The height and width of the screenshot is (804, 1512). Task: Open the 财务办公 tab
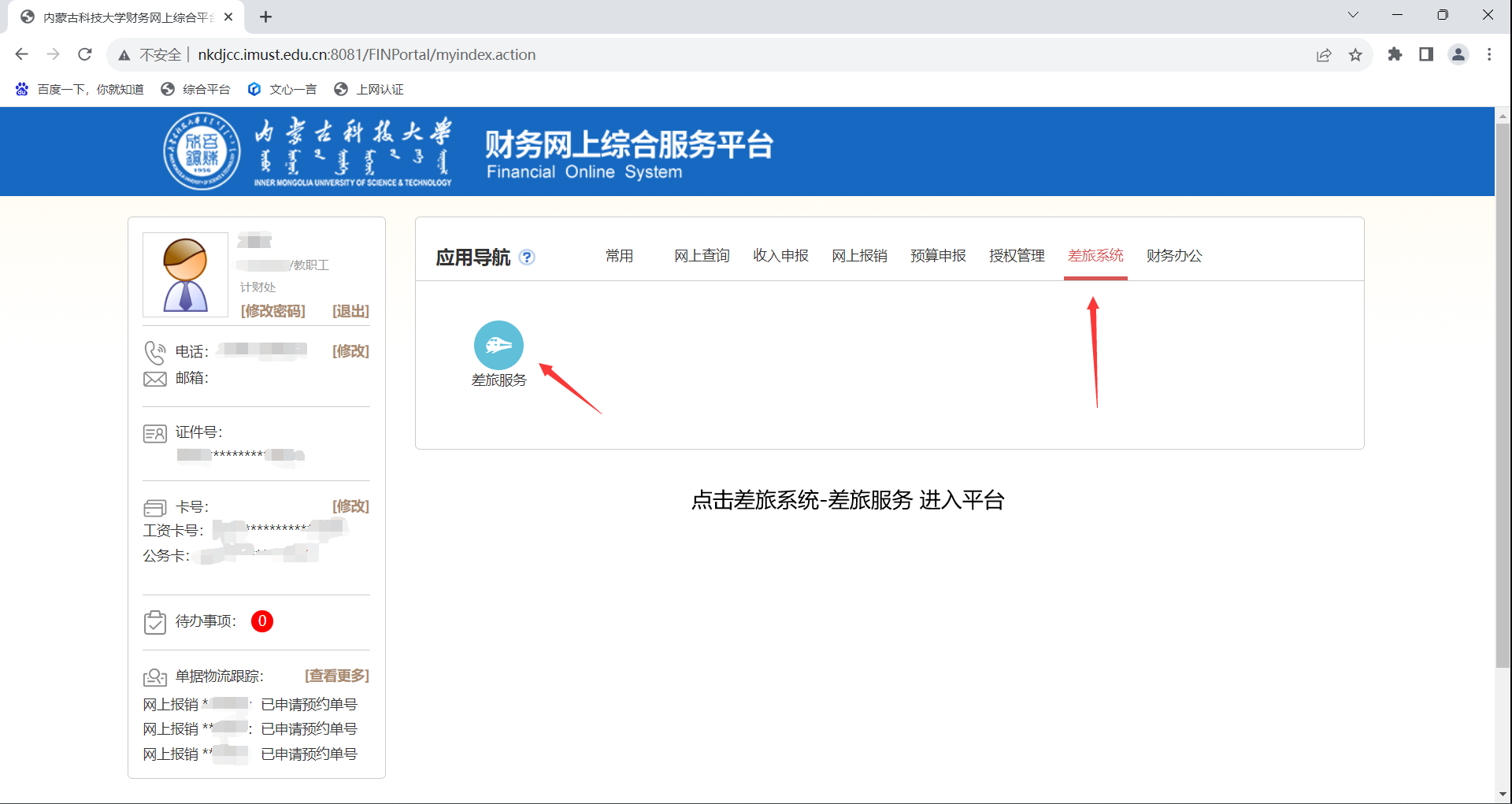(x=1174, y=256)
